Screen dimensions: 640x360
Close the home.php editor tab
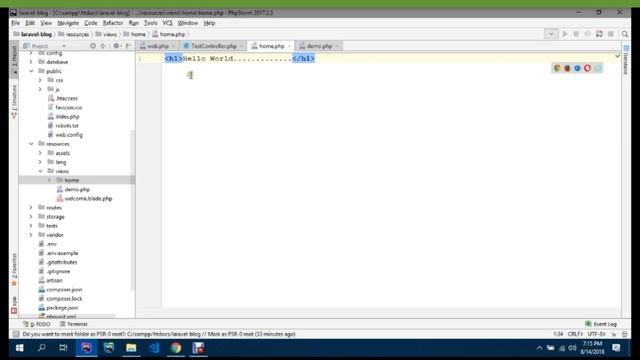289,46
